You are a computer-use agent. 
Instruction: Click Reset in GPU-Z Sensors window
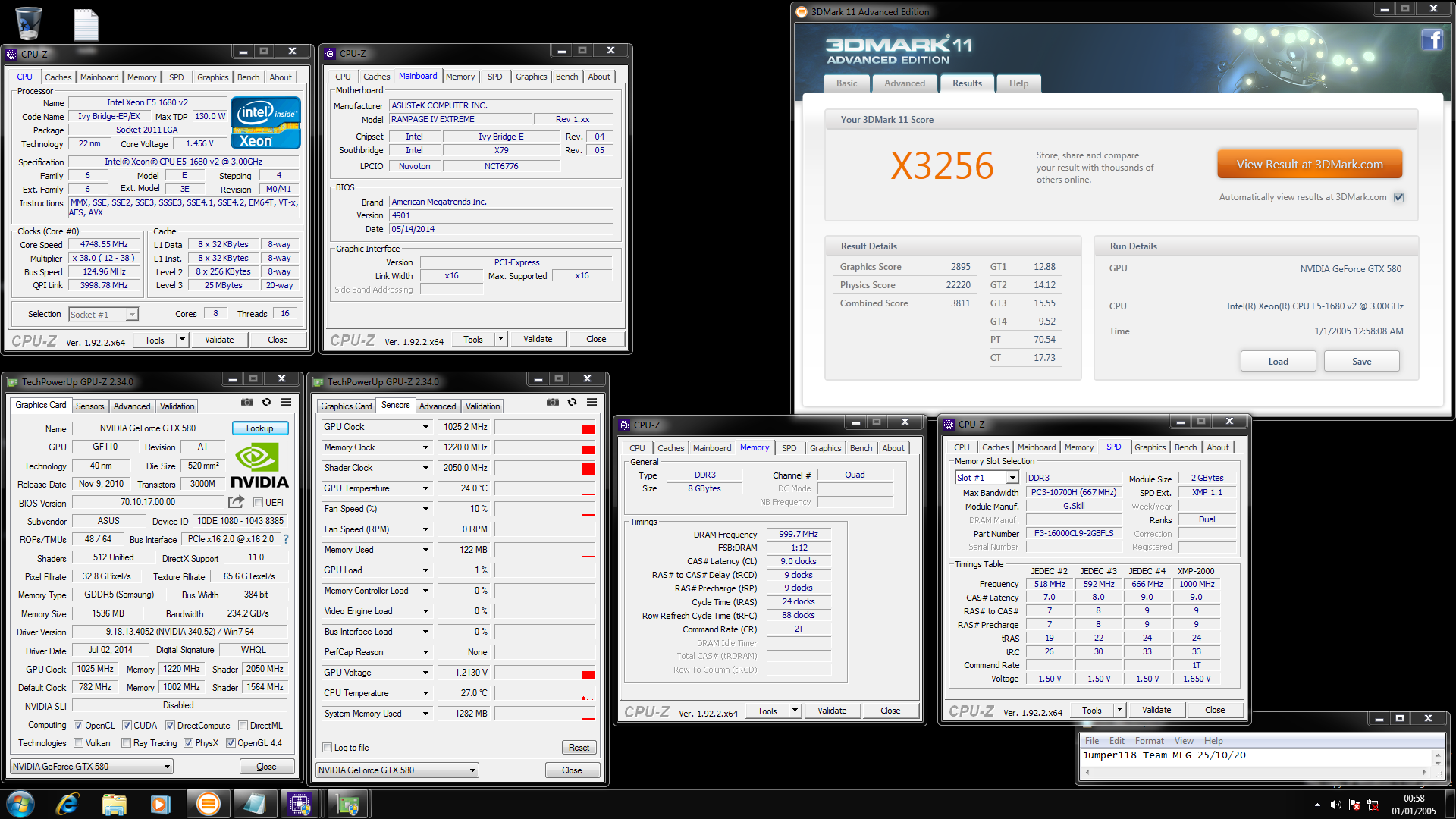(579, 748)
